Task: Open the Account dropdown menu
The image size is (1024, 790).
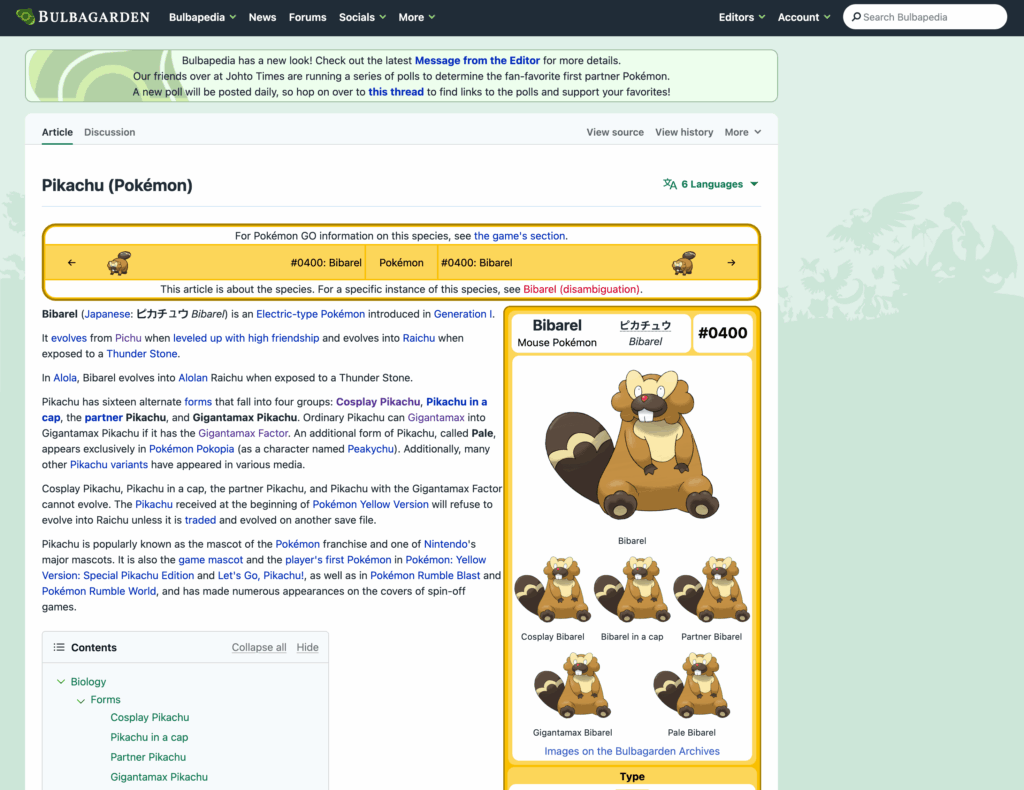Action: point(804,17)
